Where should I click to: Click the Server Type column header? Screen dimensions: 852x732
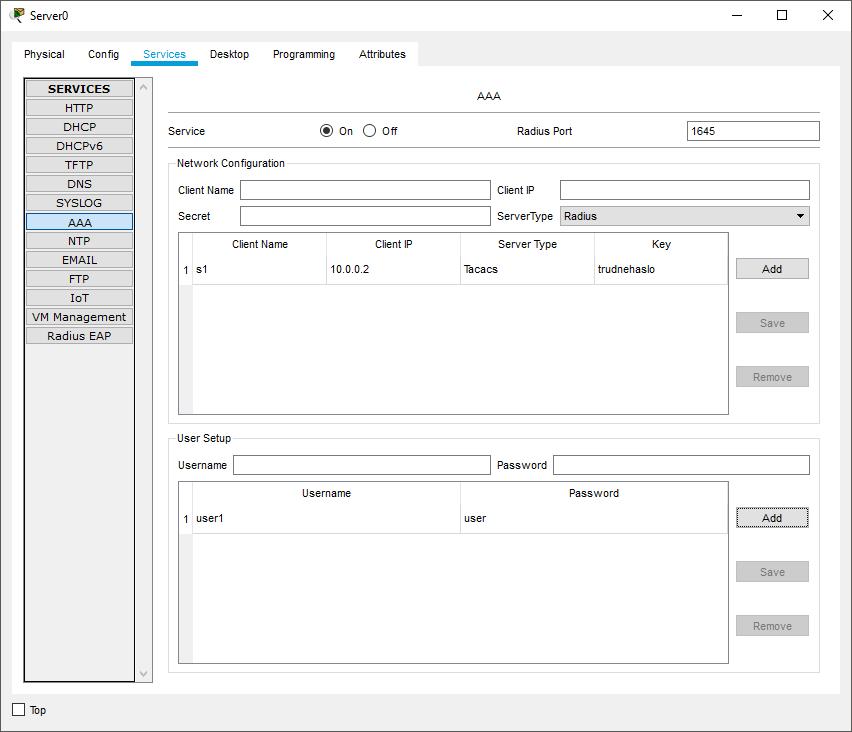point(527,245)
